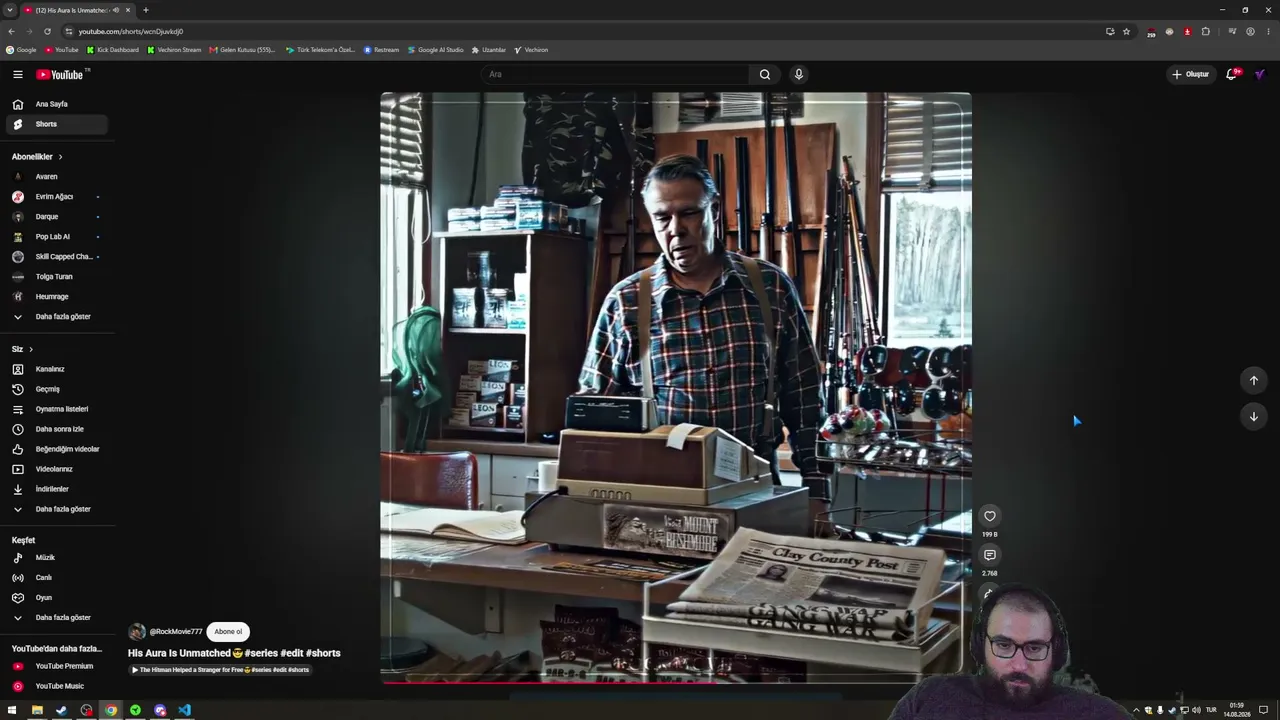Image resolution: width=1280 pixels, height=720 pixels.
Task: Click the search magnifier button
Action: 765,74
